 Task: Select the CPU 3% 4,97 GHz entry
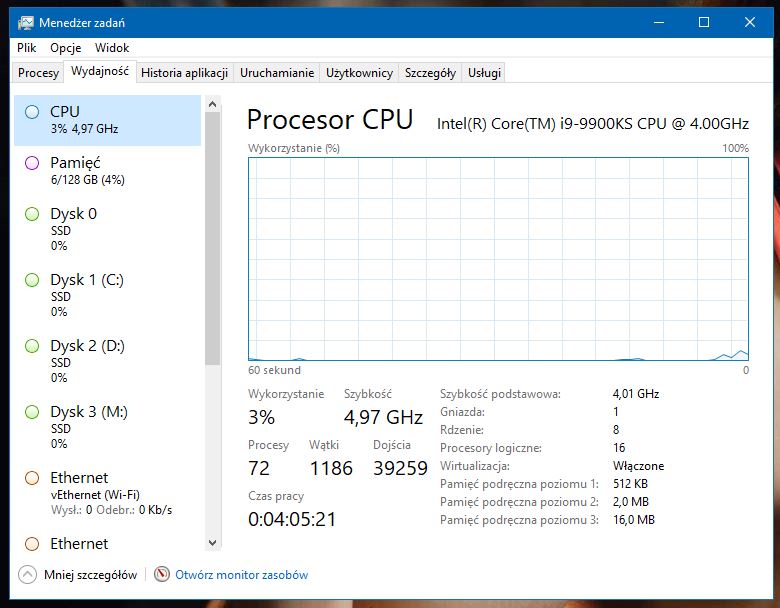pos(107,120)
